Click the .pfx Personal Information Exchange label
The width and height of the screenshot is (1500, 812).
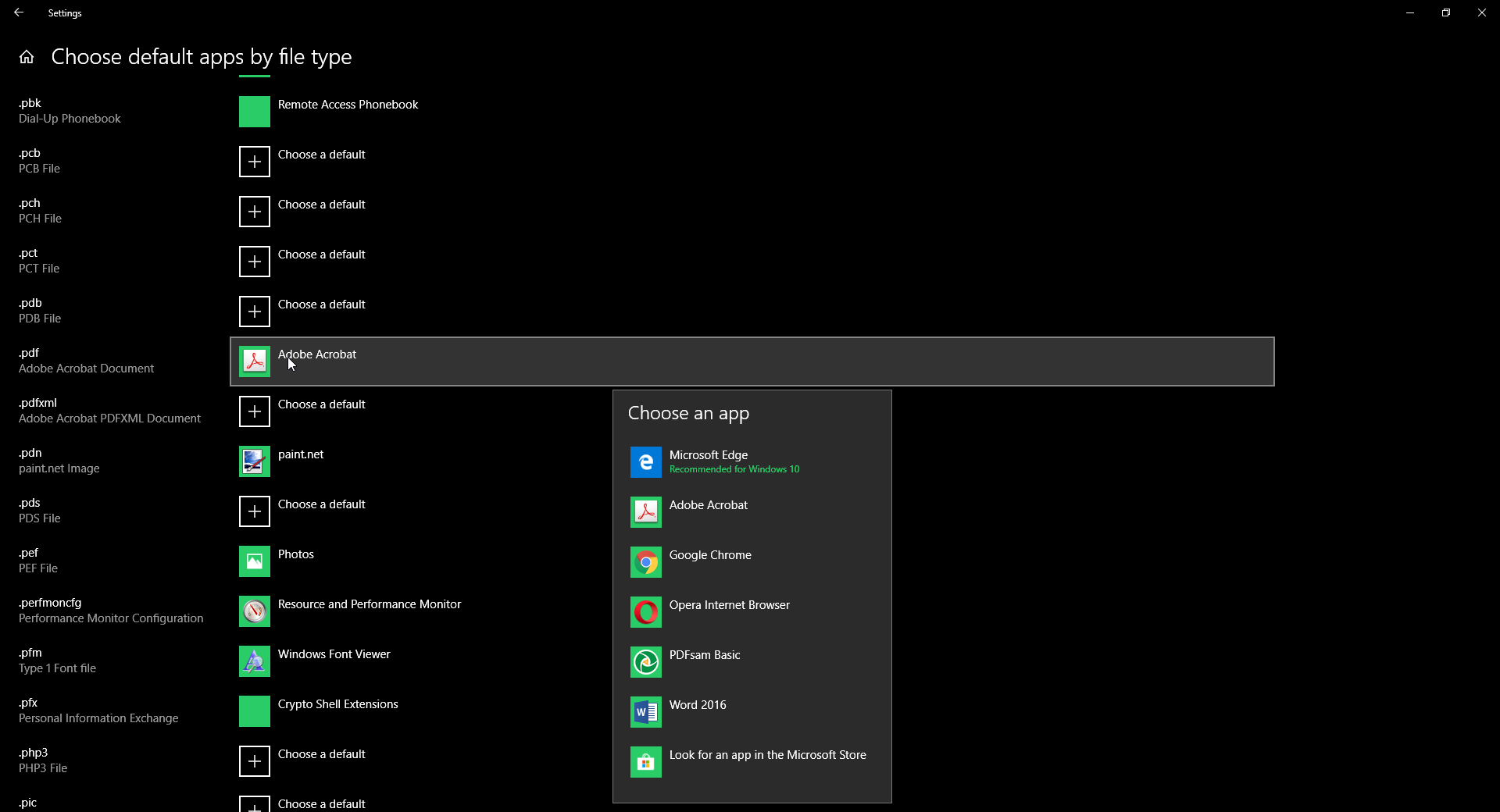tap(98, 710)
